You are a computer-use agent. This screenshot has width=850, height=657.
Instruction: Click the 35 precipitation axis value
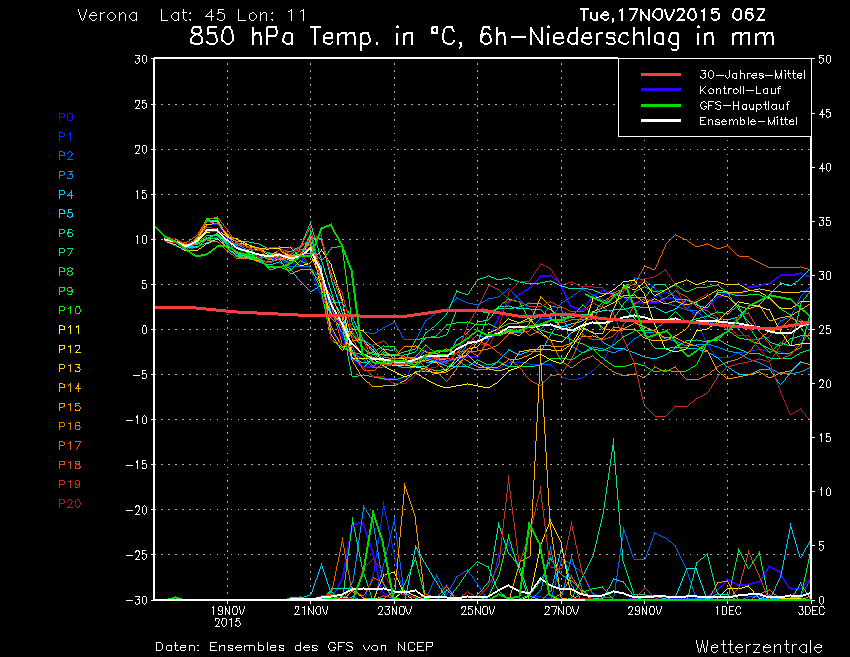point(825,222)
